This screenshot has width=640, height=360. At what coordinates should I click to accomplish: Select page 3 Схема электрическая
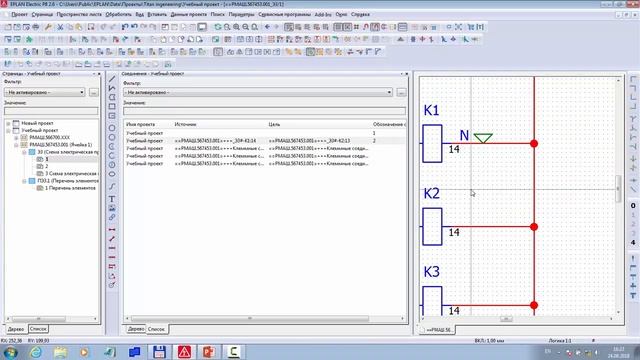(67, 173)
